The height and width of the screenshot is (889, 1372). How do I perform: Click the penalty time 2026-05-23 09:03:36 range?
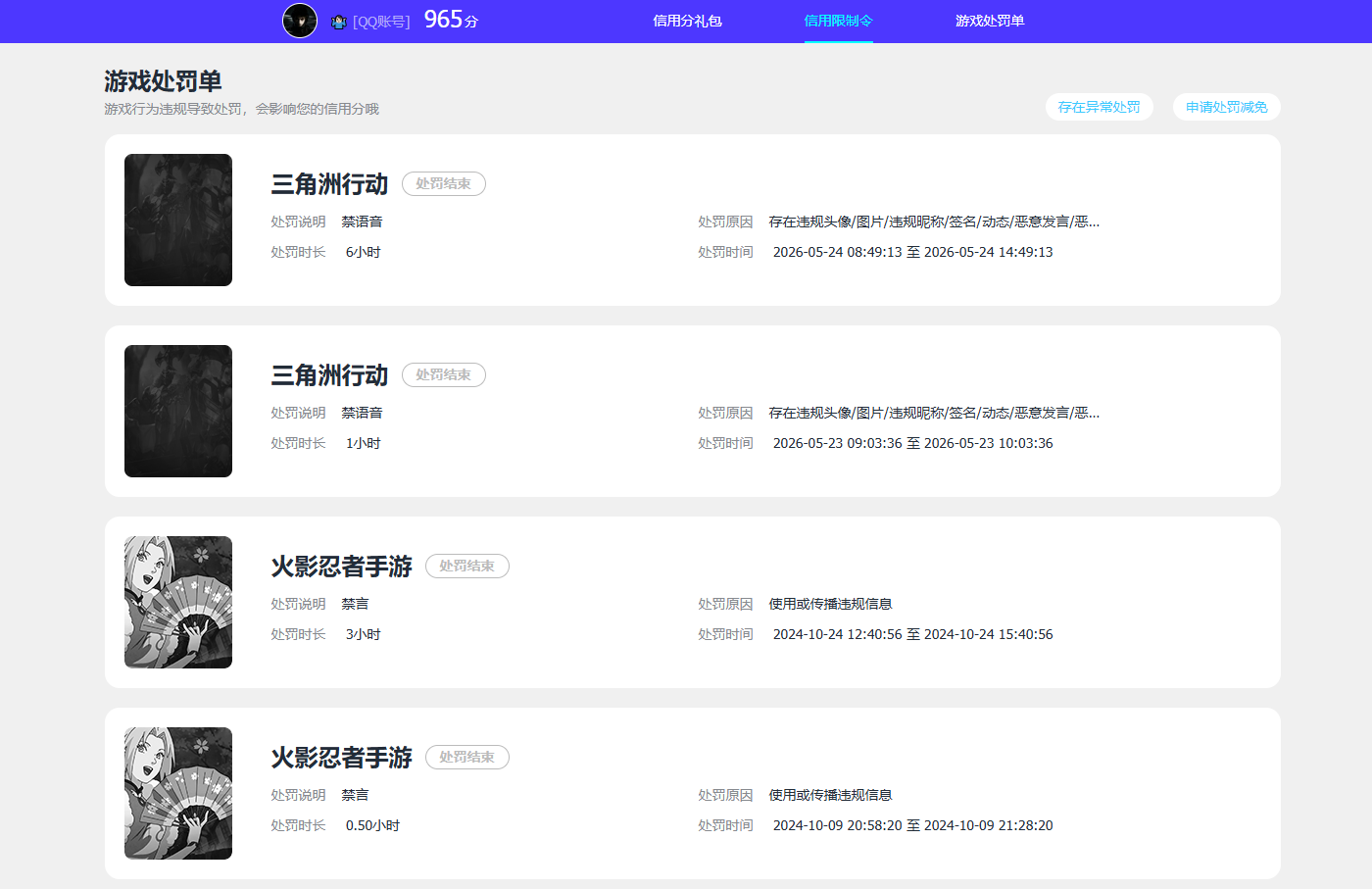pos(913,443)
